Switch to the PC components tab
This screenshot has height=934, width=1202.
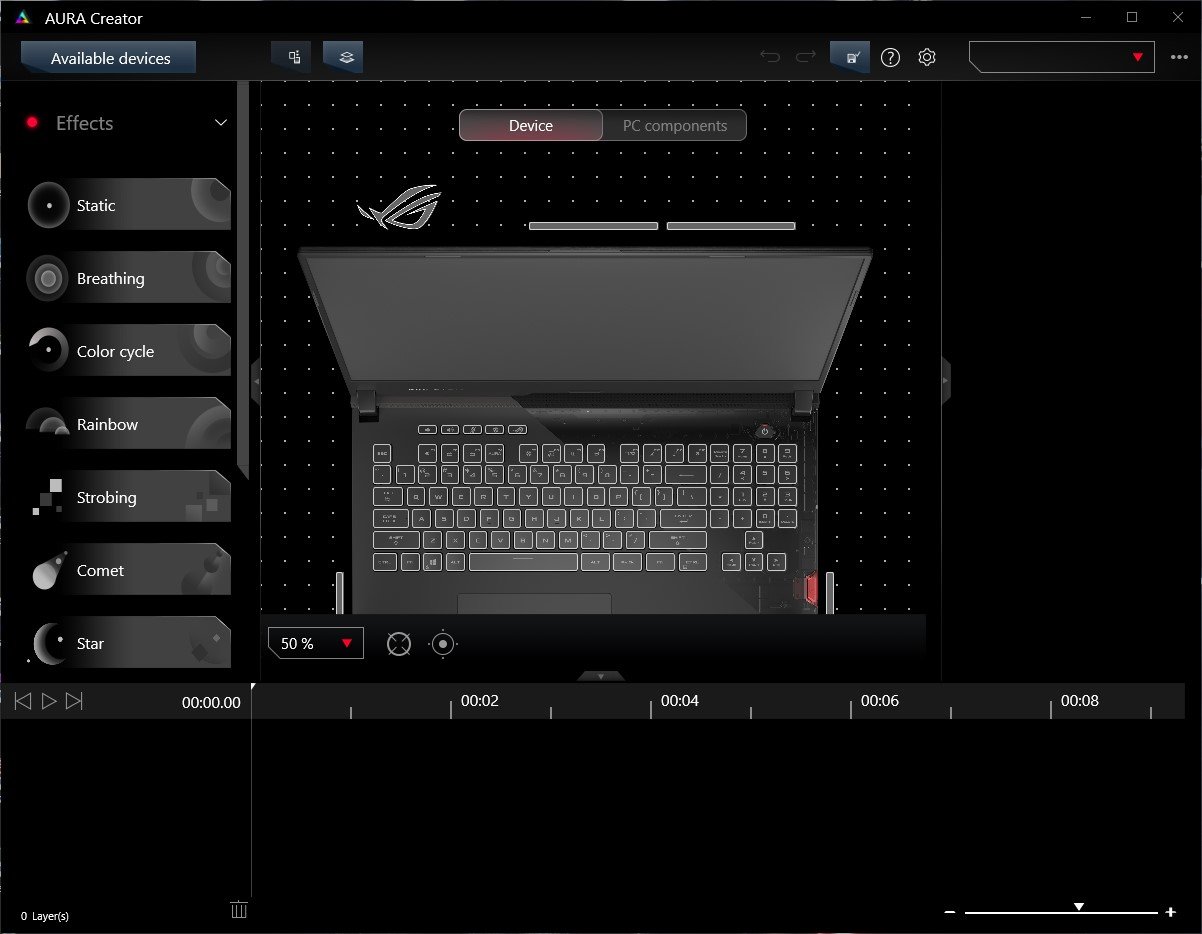tap(675, 125)
